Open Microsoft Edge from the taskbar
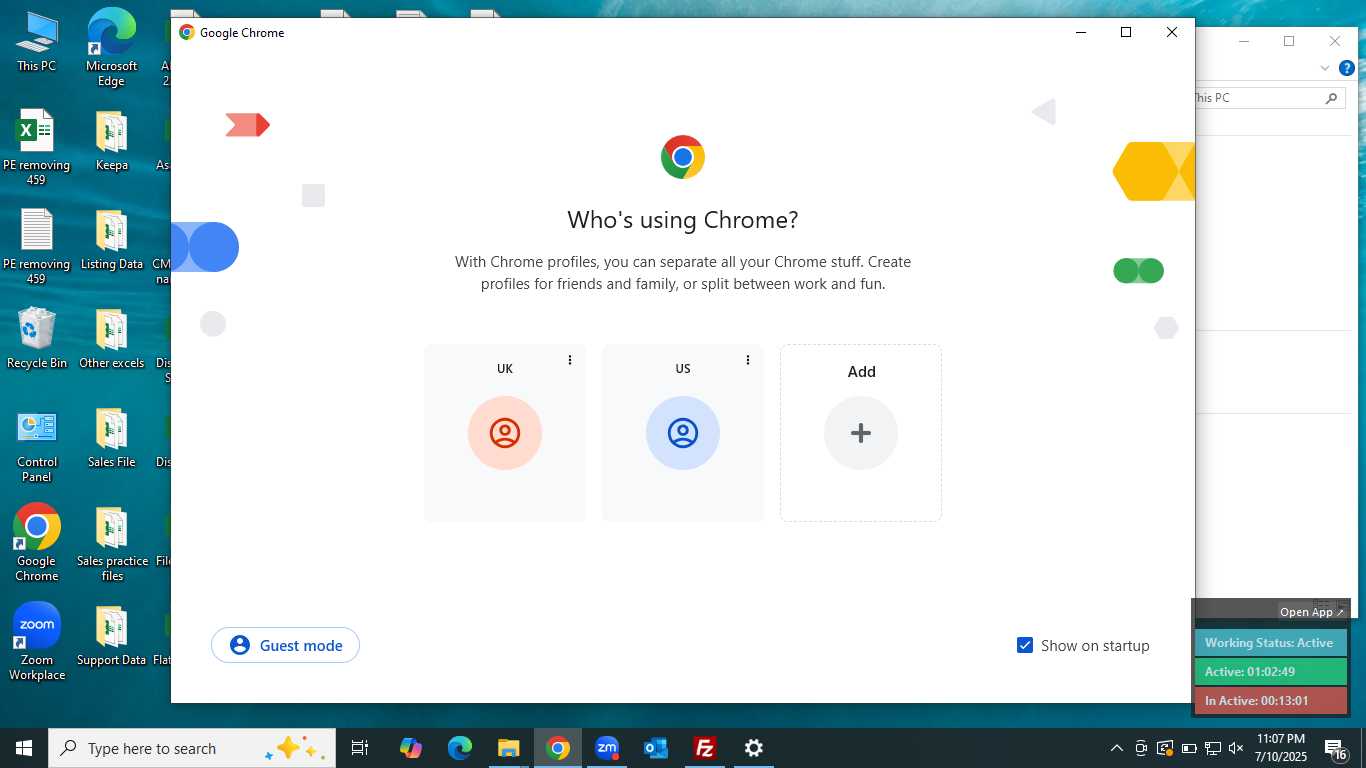1366x768 pixels. (x=460, y=748)
